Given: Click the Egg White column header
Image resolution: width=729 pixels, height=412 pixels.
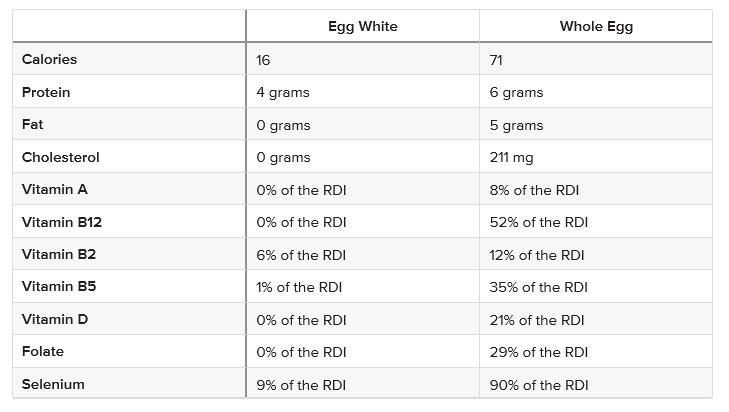Looking at the screenshot, I should point(362,27).
